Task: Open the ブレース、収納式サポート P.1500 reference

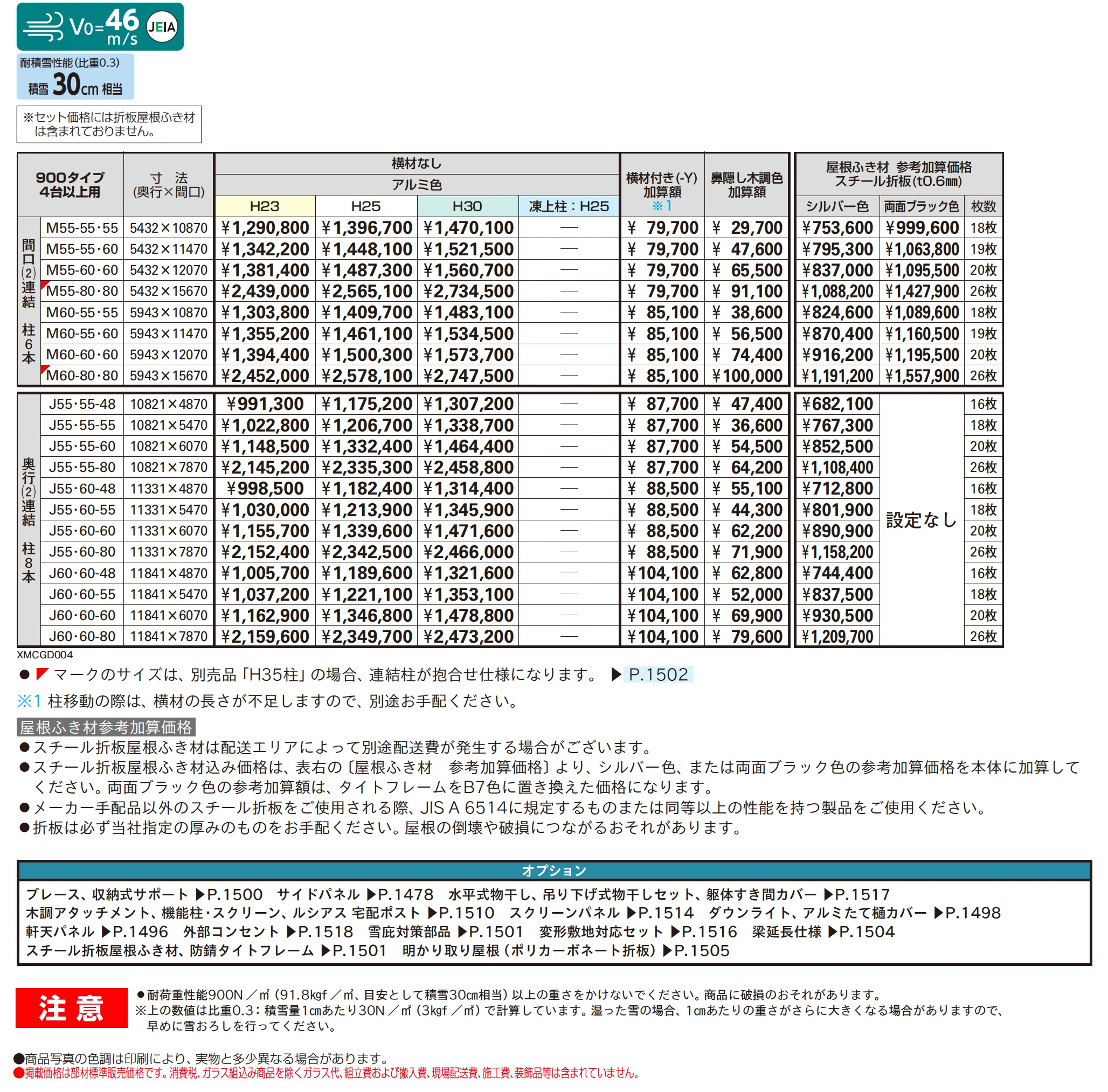Action: (144, 894)
